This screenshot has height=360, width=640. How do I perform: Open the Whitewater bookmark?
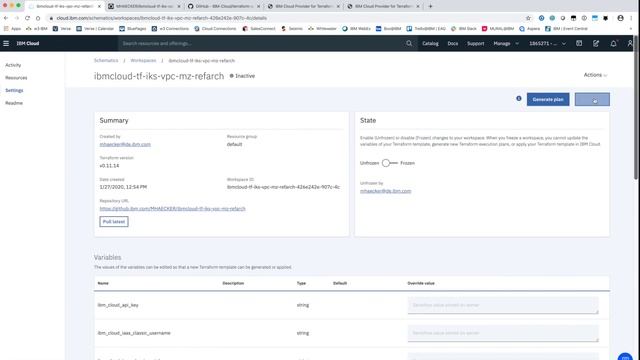322,29
